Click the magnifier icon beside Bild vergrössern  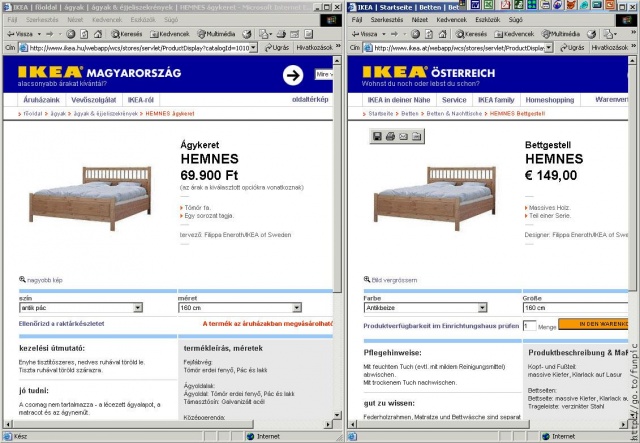point(367,280)
